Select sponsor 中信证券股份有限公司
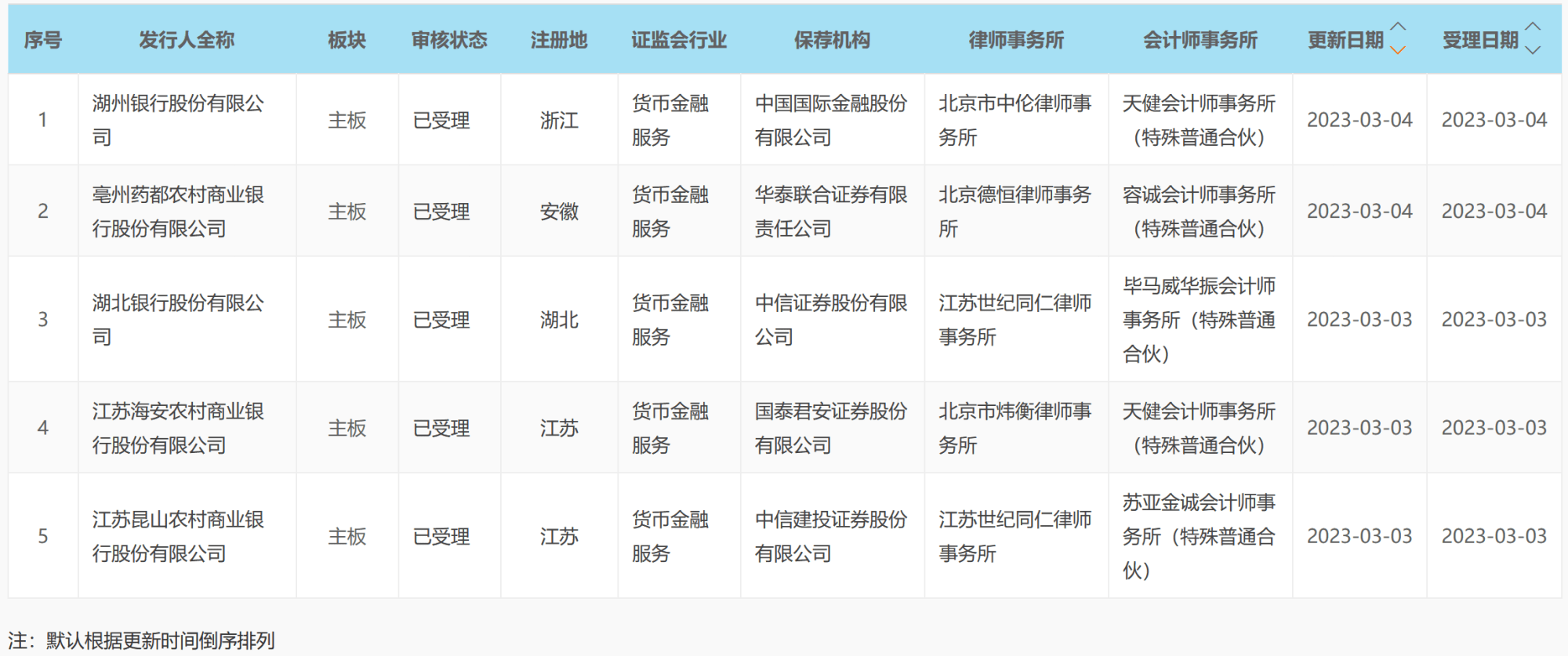The height and width of the screenshot is (656, 1568). click(831, 320)
